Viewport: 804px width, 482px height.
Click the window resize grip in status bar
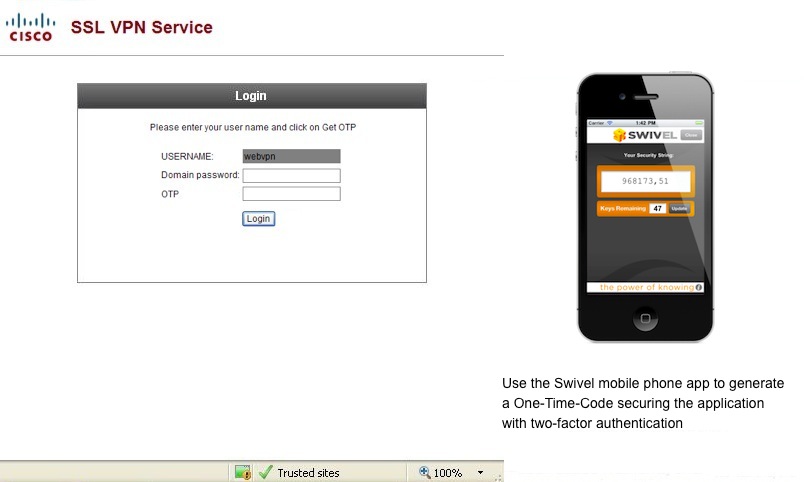(498, 477)
